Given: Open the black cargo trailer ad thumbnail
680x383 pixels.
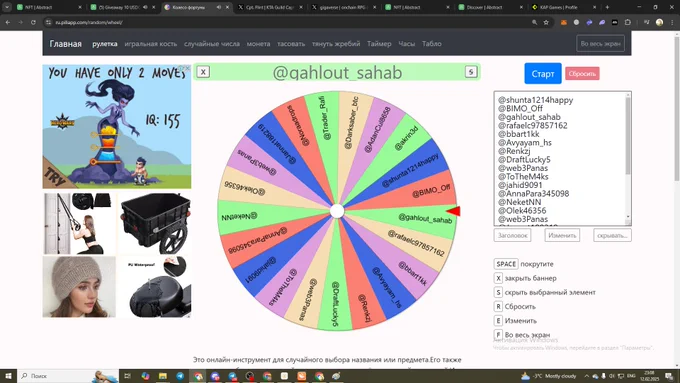Looking at the screenshot, I should pos(155,224).
